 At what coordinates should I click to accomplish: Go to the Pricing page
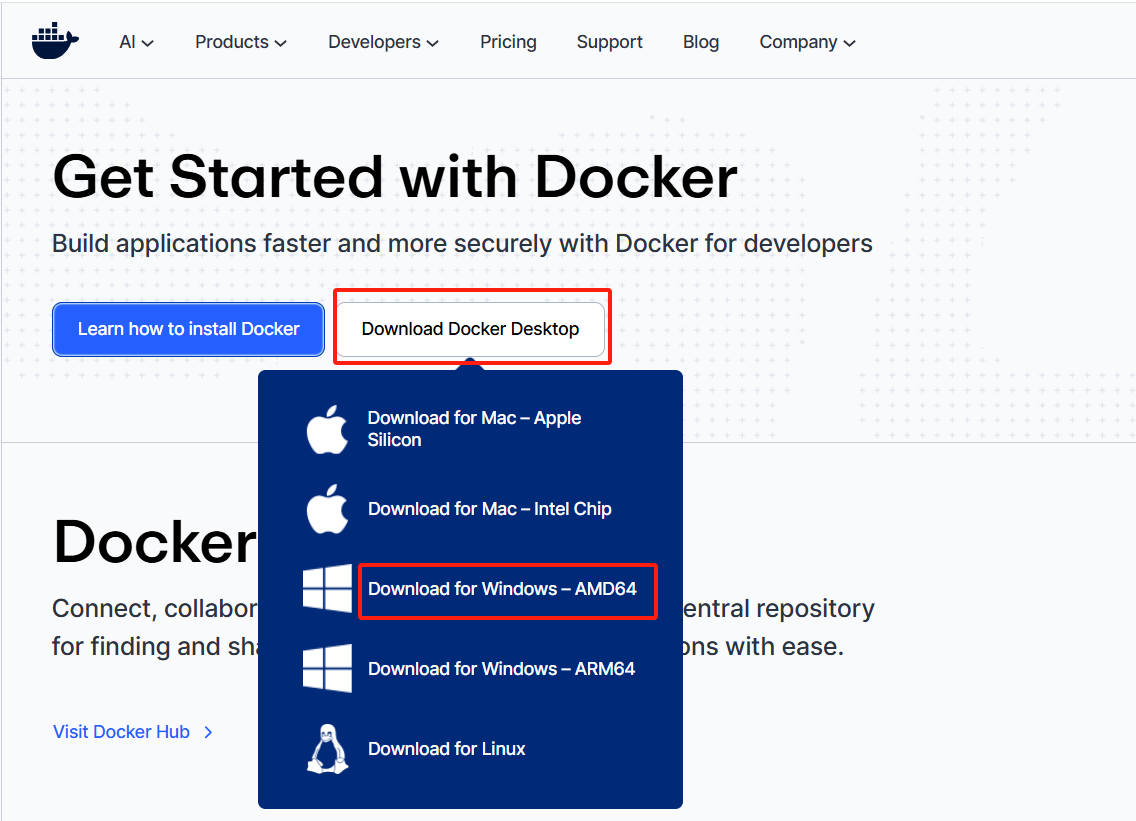pos(508,42)
